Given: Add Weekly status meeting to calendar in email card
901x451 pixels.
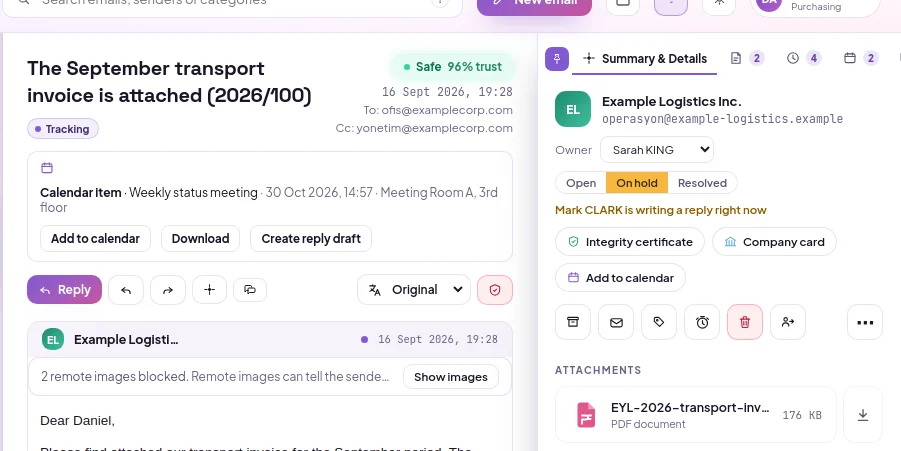Looking at the screenshot, I should click(x=95, y=238).
